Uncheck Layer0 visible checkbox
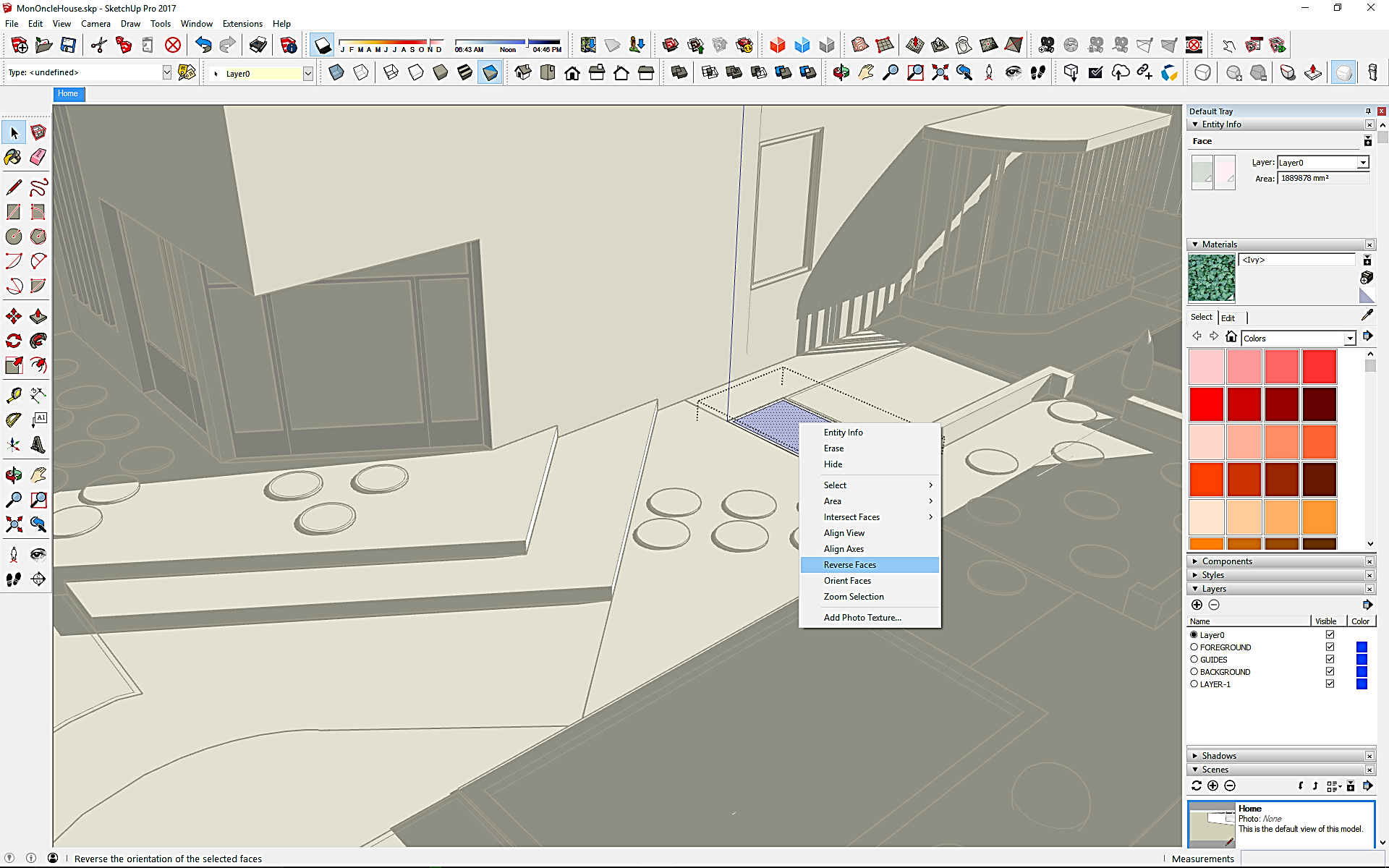 (x=1330, y=634)
